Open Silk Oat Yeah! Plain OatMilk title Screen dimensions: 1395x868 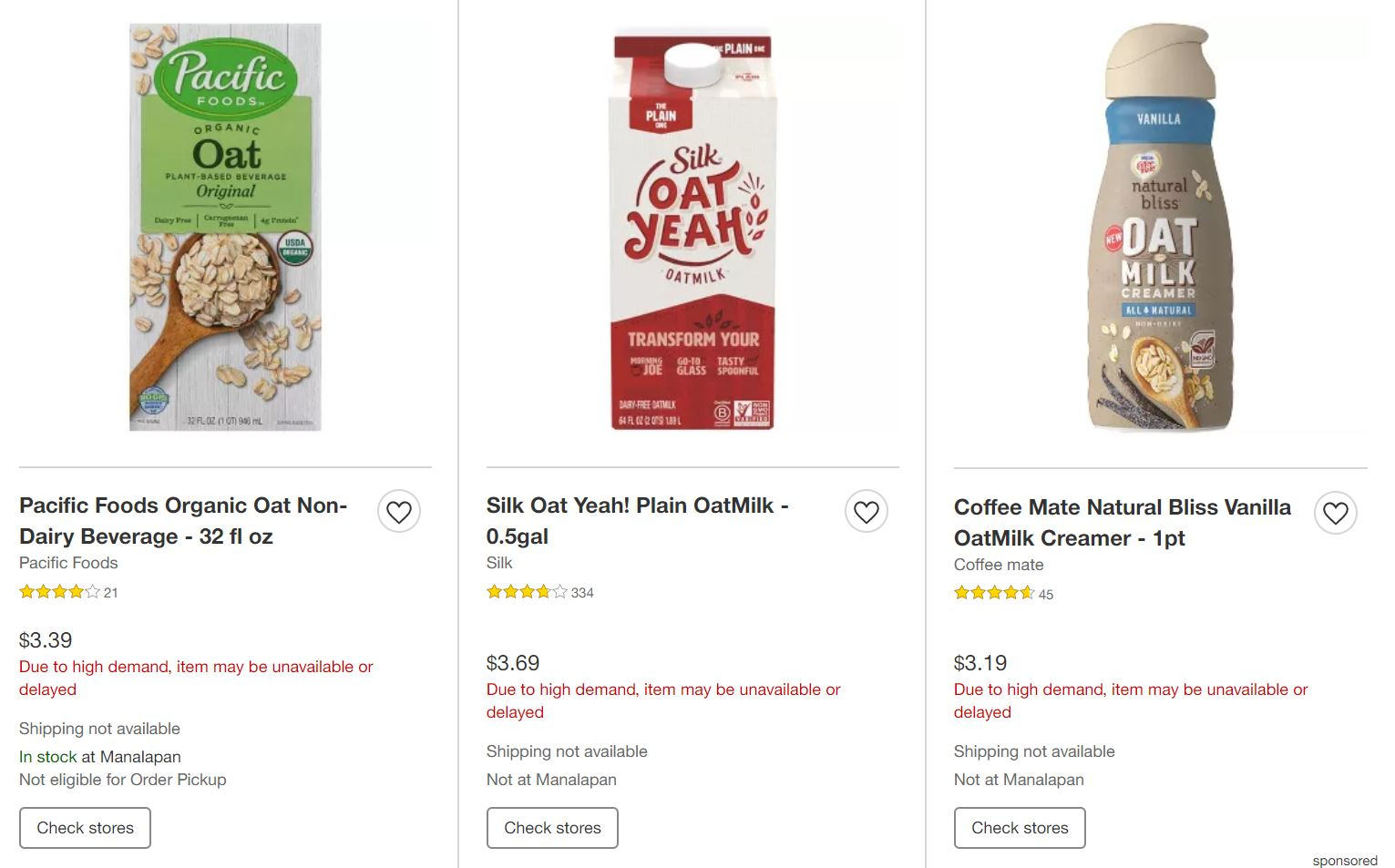(x=637, y=521)
